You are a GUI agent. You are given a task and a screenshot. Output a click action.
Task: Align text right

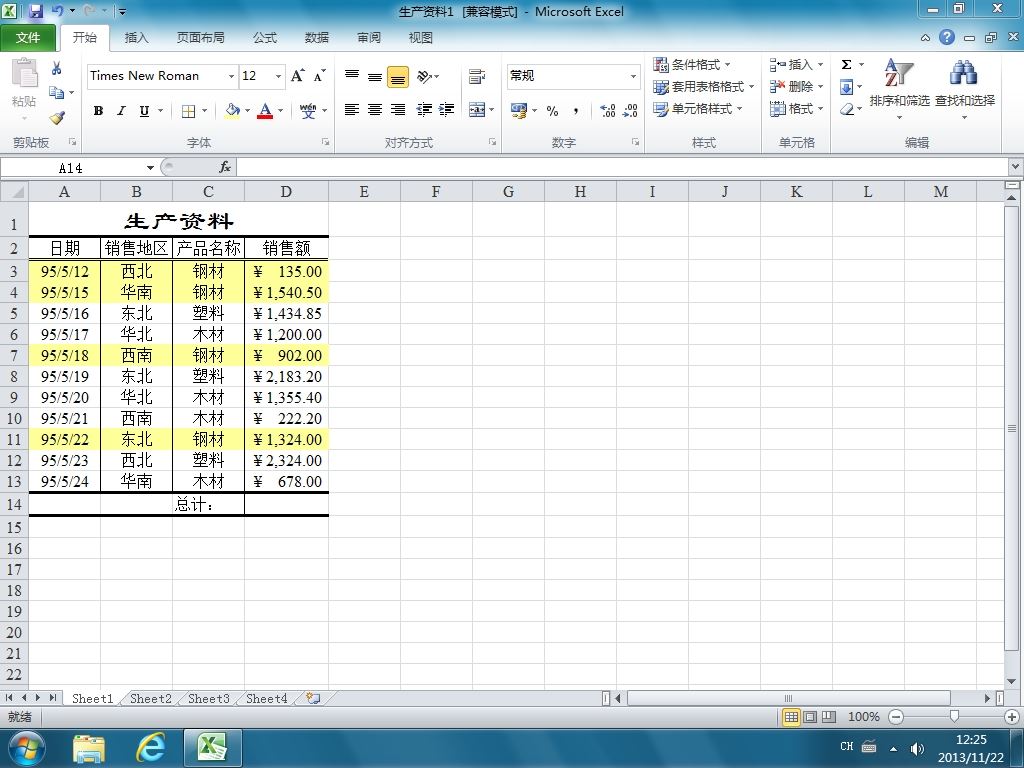(398, 110)
